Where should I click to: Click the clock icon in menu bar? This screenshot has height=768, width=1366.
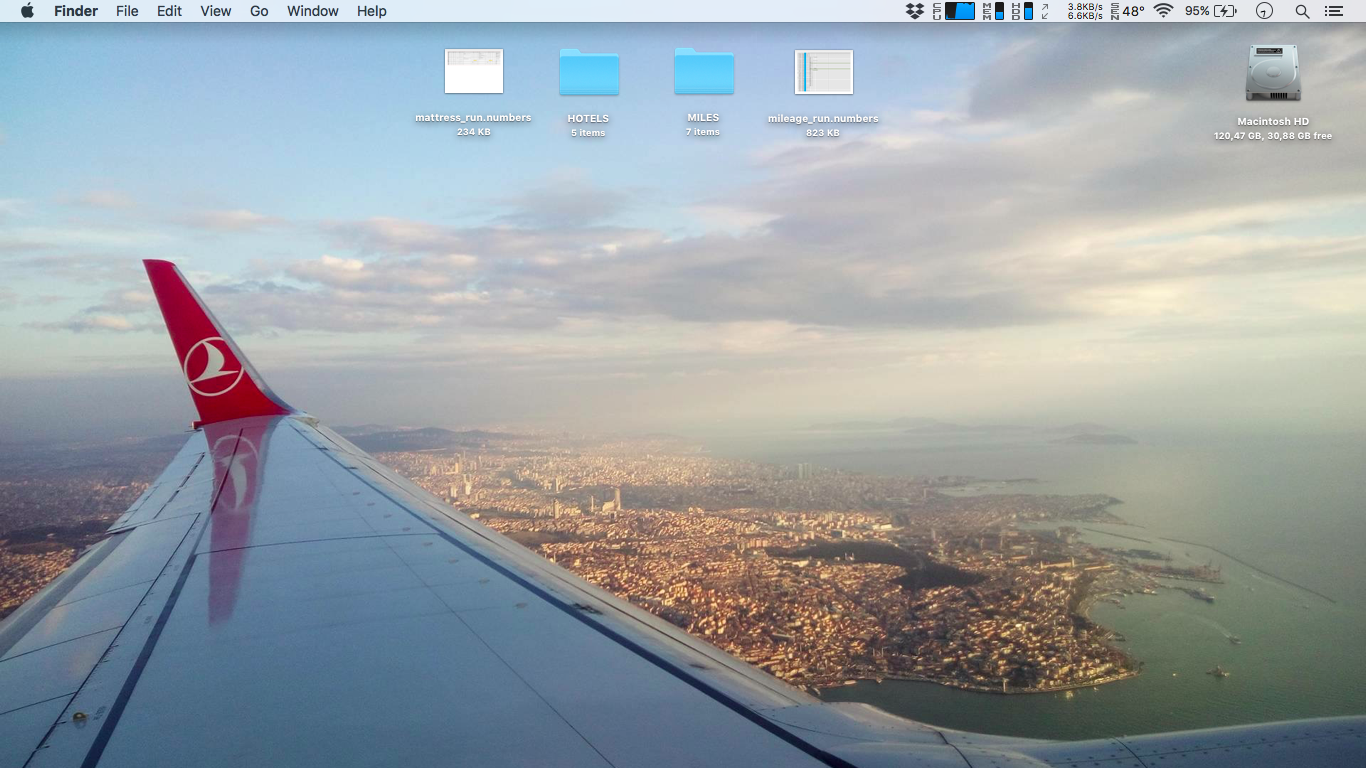(x=1265, y=11)
